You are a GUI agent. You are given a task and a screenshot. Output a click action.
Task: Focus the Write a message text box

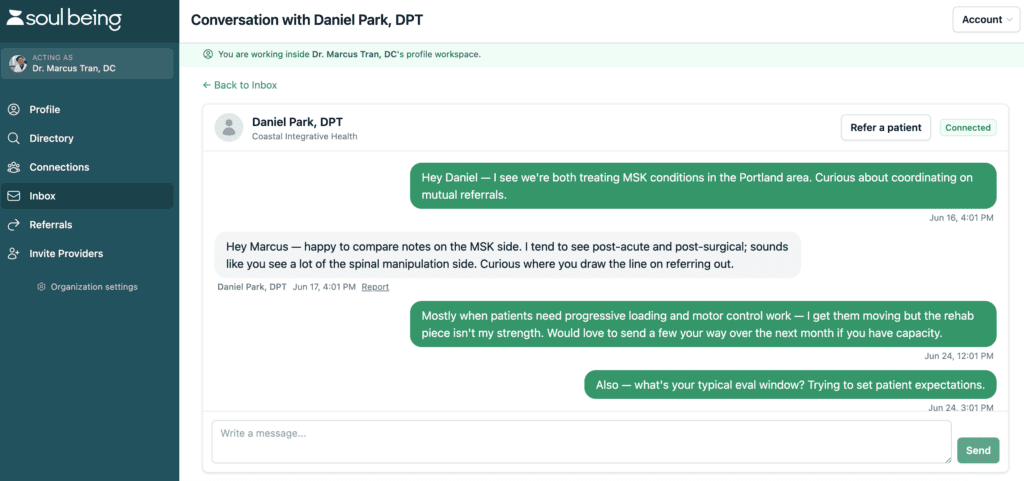pos(581,442)
